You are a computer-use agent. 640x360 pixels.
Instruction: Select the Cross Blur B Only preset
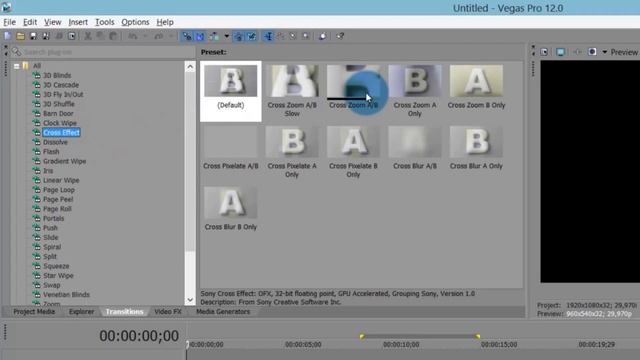[x=231, y=209]
